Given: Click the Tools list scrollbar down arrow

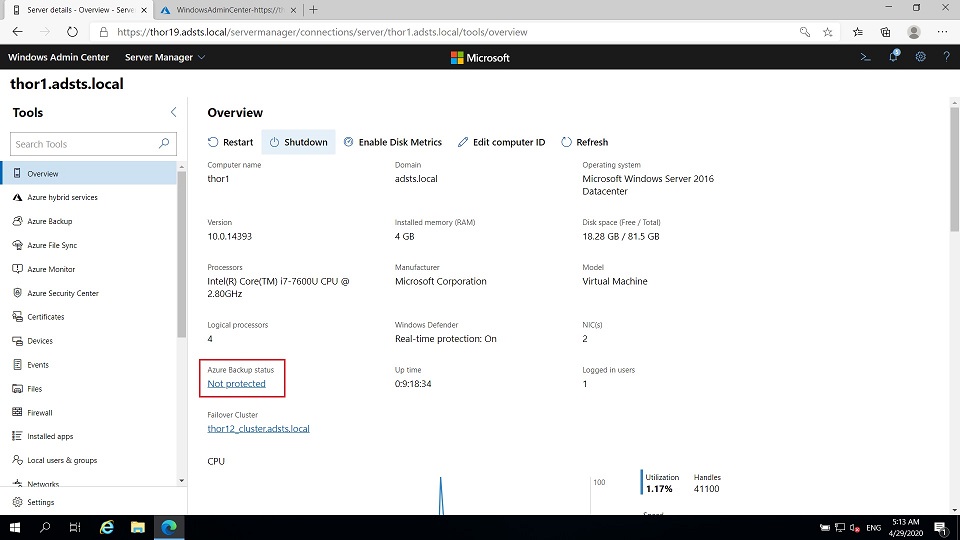Looking at the screenshot, I should (x=181, y=481).
